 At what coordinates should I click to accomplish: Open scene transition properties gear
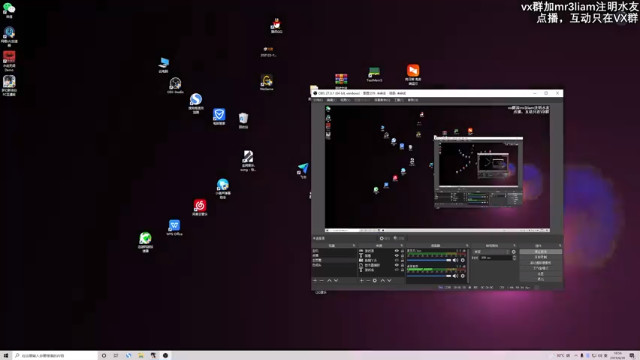[513, 252]
